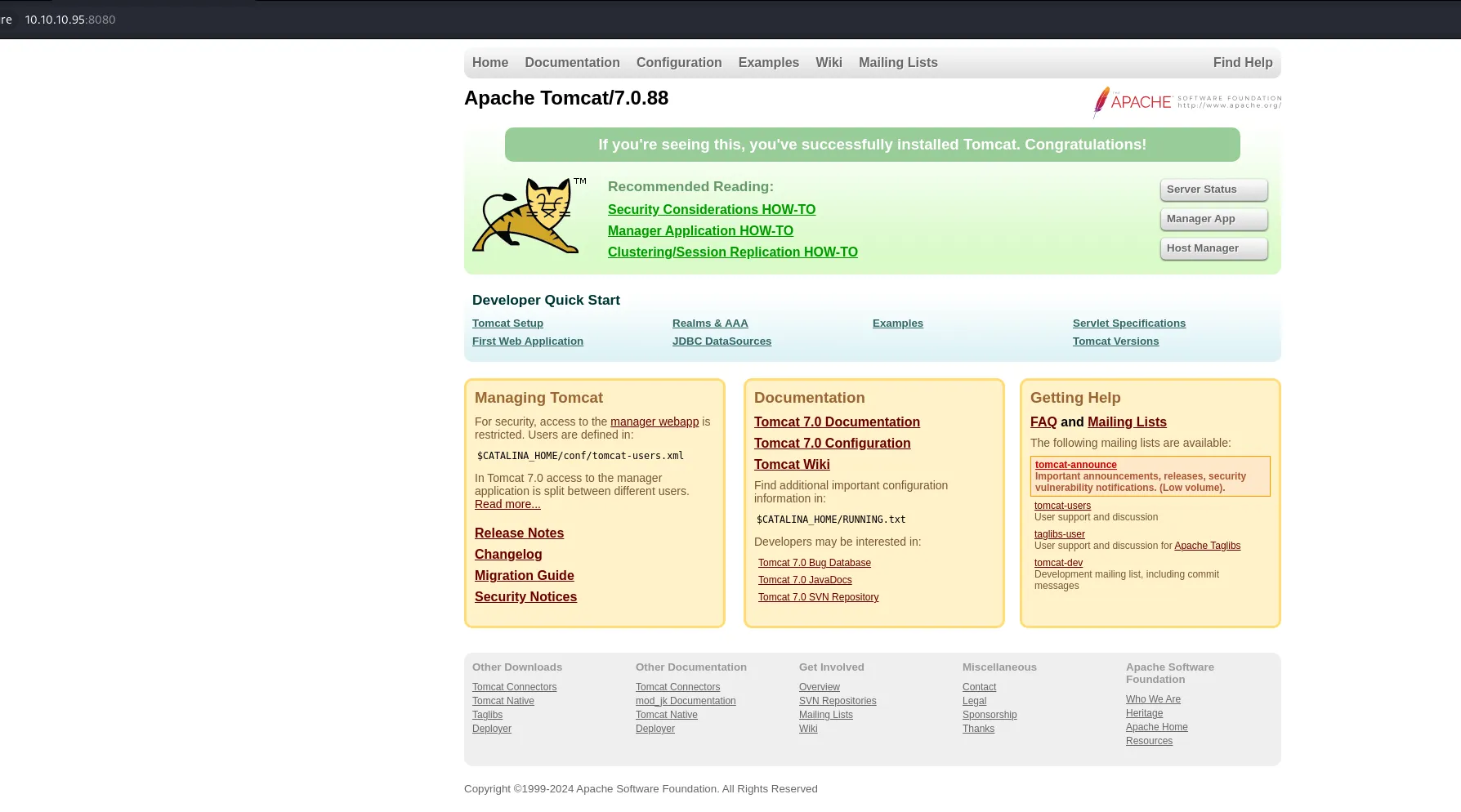
Task: Click the mod_jk Documentation footer link
Action: click(686, 701)
